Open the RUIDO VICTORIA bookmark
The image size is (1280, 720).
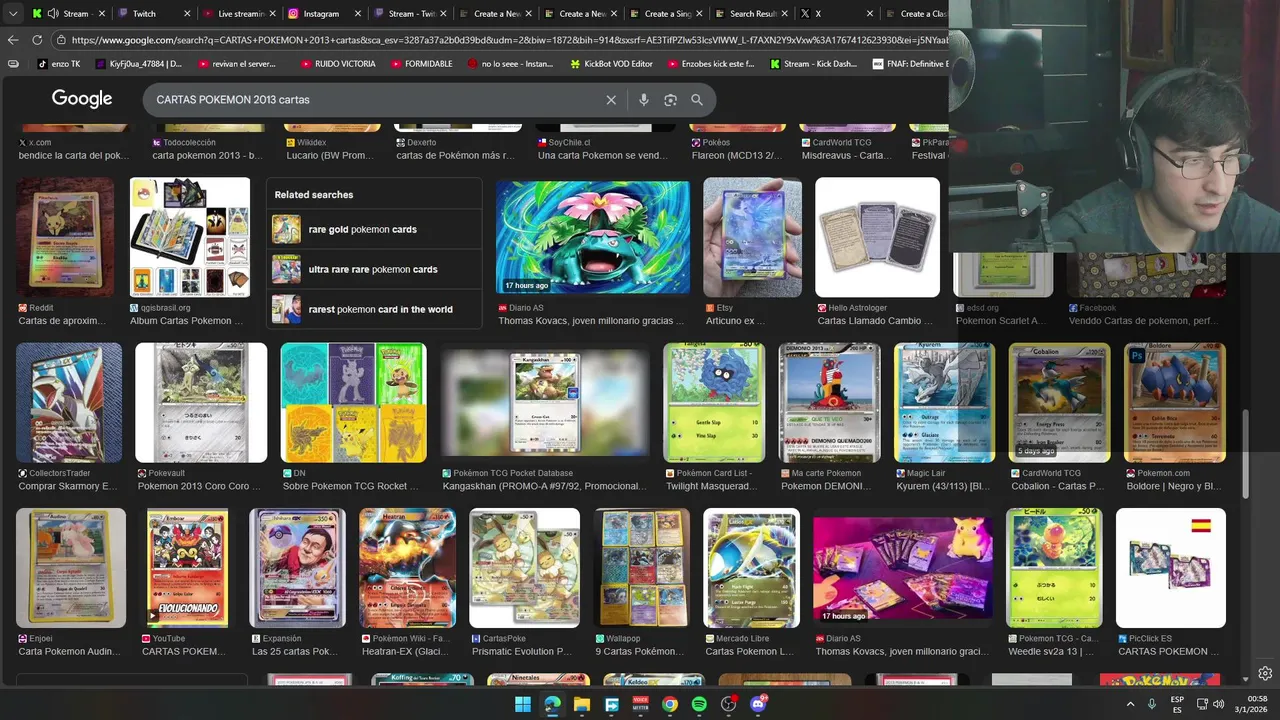point(338,64)
